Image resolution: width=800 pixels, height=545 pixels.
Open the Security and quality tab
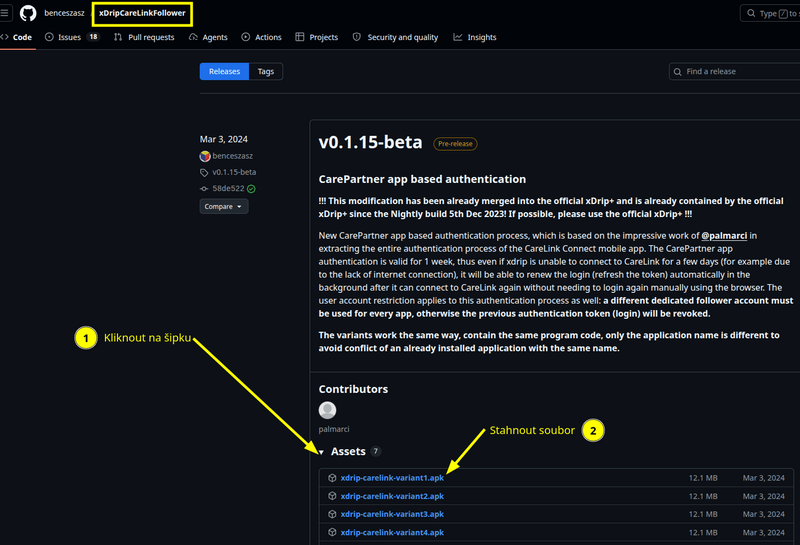click(395, 37)
